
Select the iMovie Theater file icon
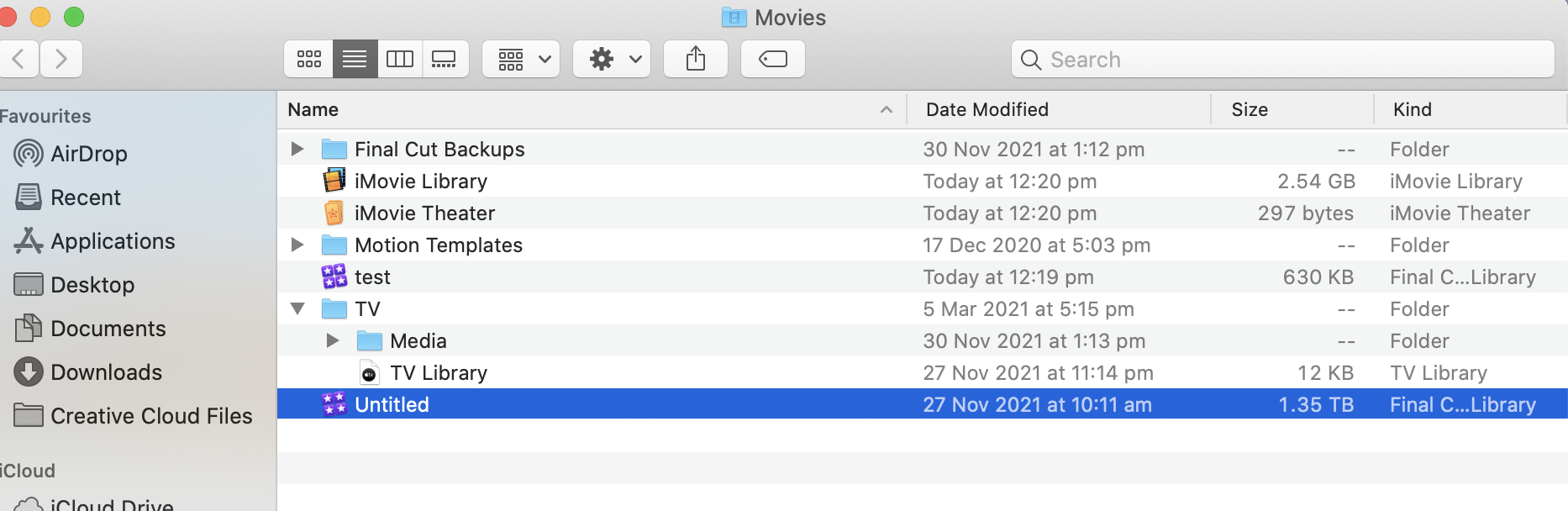coord(334,213)
